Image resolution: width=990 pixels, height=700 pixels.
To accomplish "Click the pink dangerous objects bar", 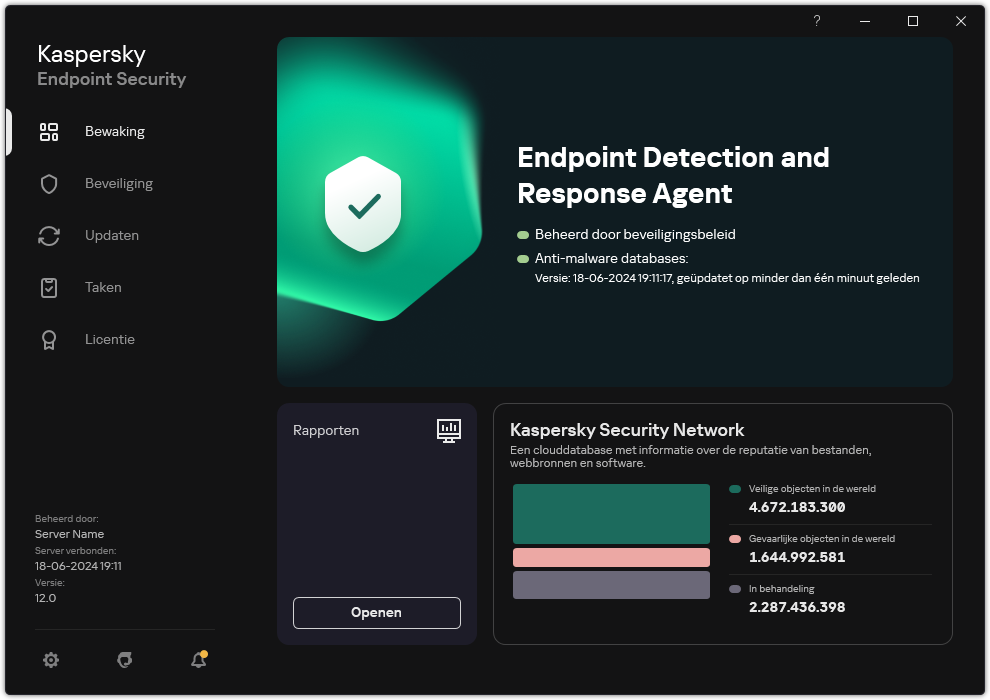I will 611,558.
